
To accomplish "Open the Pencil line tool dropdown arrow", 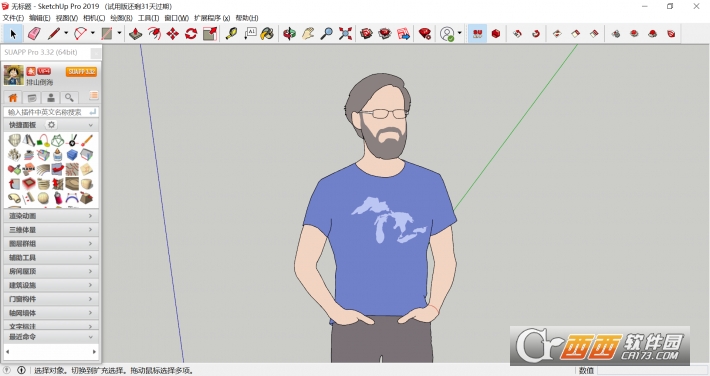I will click(x=66, y=33).
